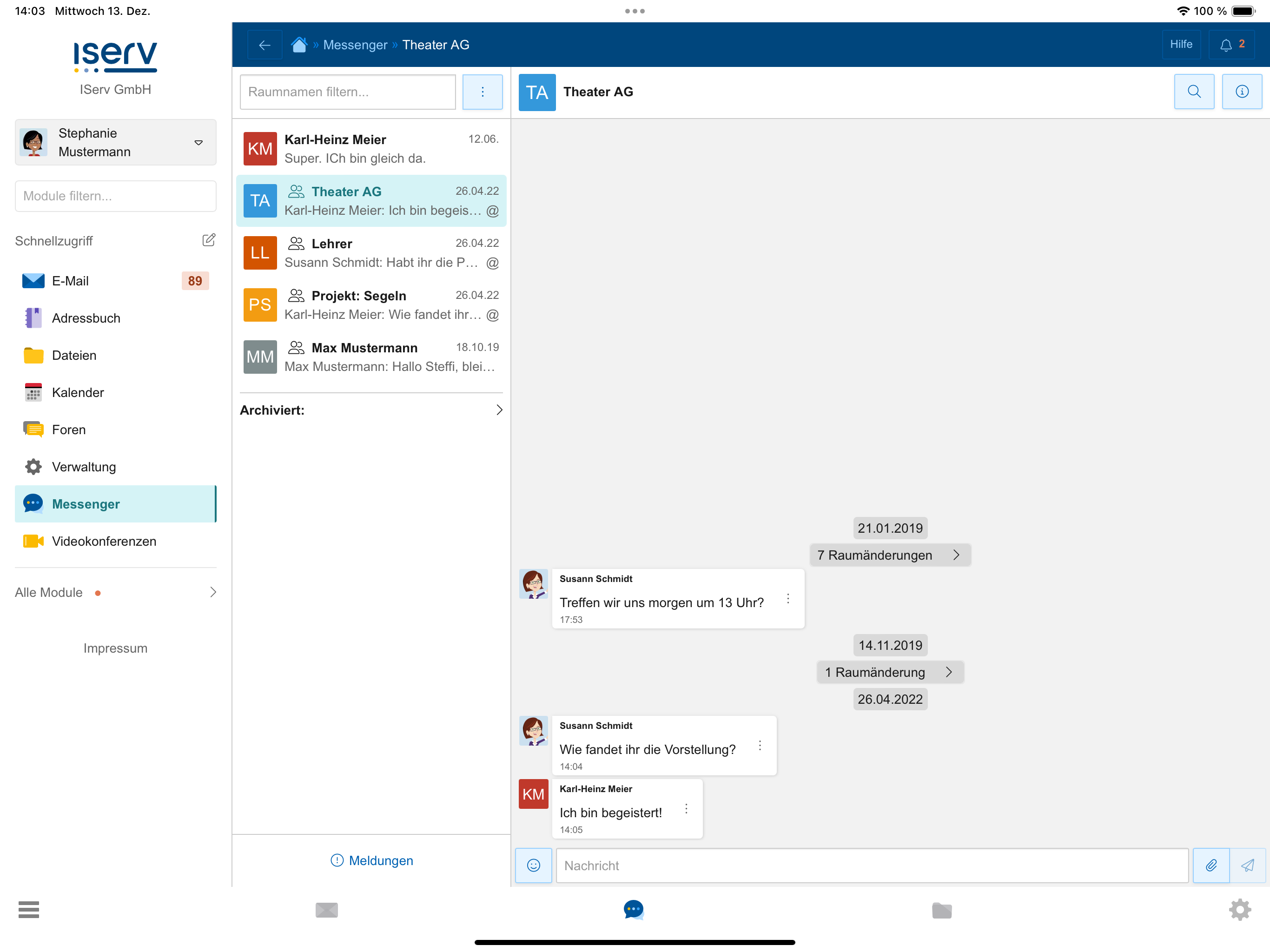Search in Theater AG chat
1270x952 pixels.
(x=1194, y=92)
